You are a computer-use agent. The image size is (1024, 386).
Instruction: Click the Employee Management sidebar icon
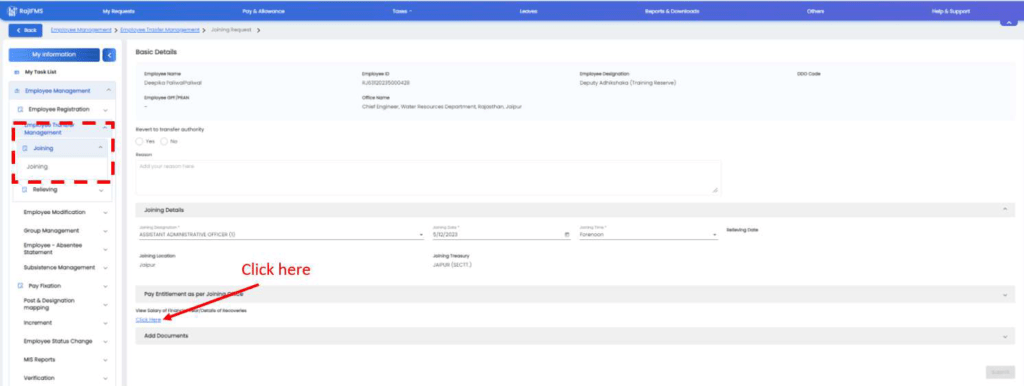[17, 91]
